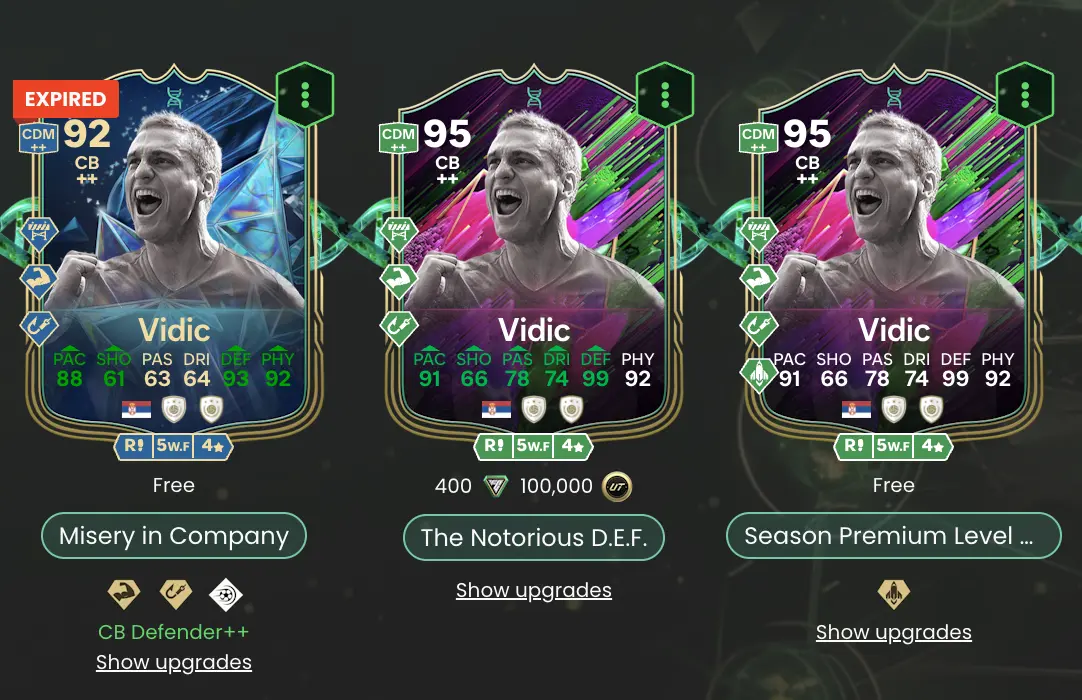Click the DNA icon atop the right card
Viewport: 1082px width, 700px height.
click(x=894, y=98)
